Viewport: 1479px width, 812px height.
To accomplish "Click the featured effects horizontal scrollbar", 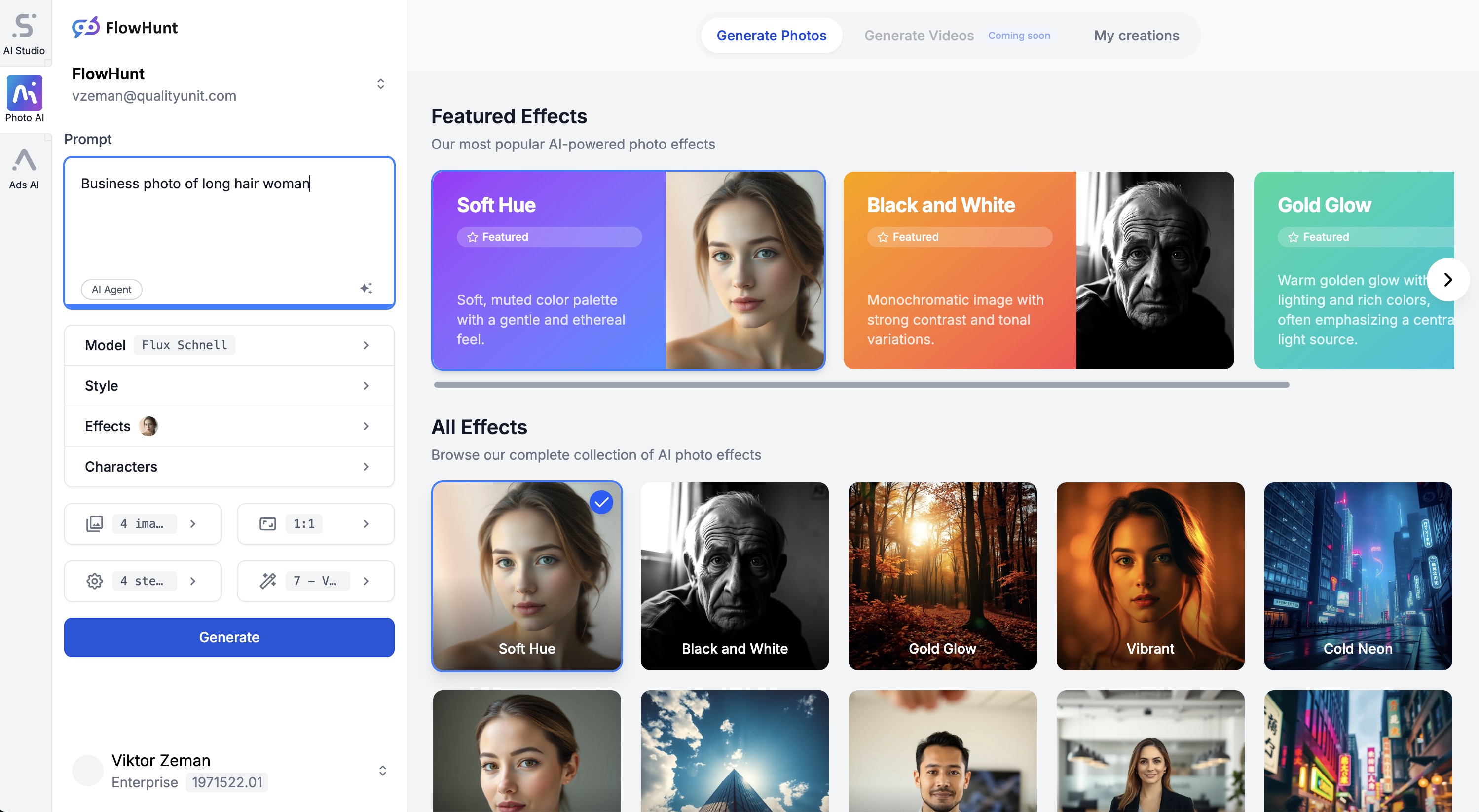I will [x=861, y=385].
